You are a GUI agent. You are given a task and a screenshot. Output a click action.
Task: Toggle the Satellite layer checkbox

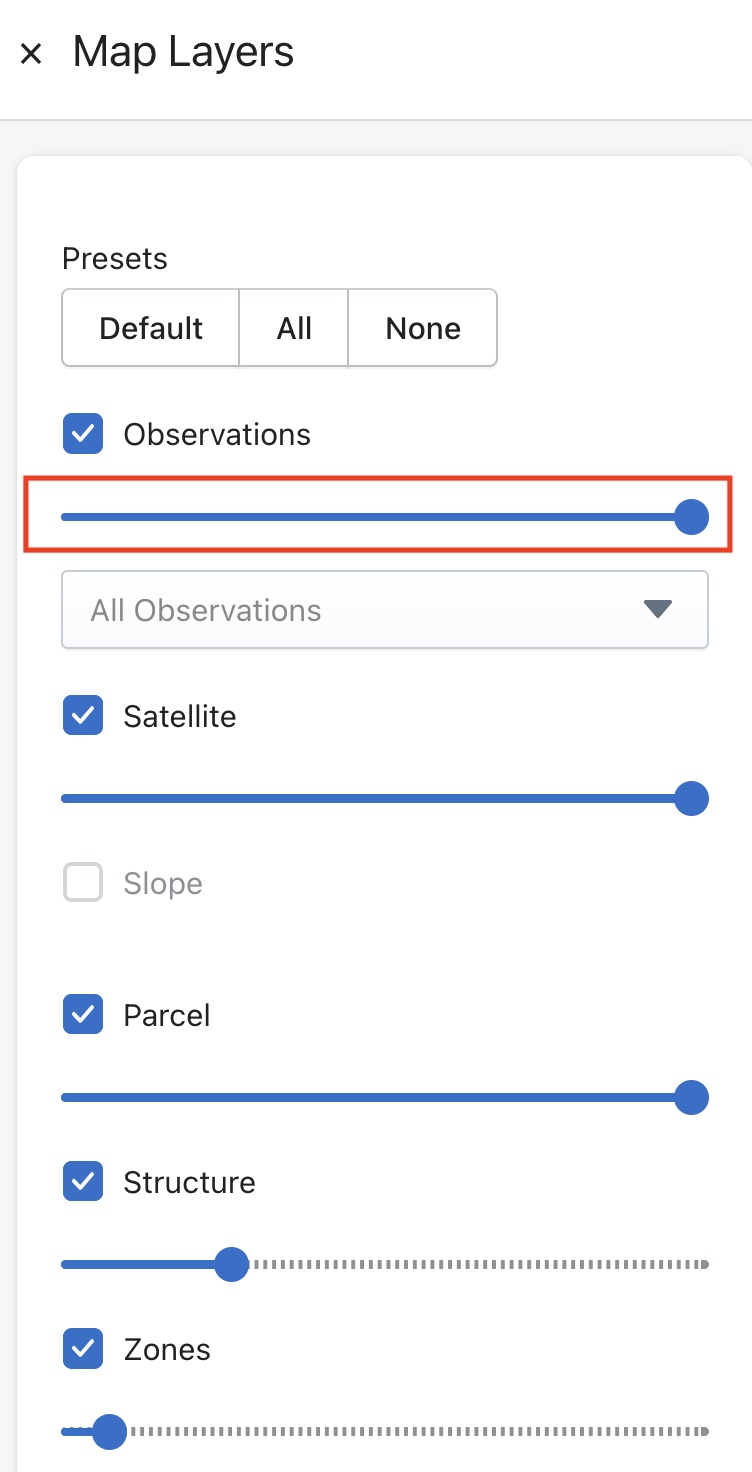point(83,716)
